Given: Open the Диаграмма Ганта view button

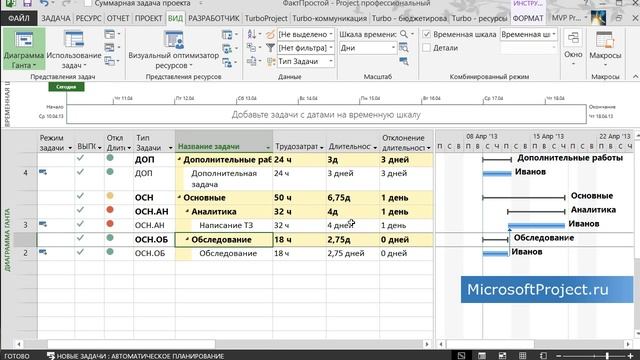Looking at the screenshot, I should (x=24, y=49).
